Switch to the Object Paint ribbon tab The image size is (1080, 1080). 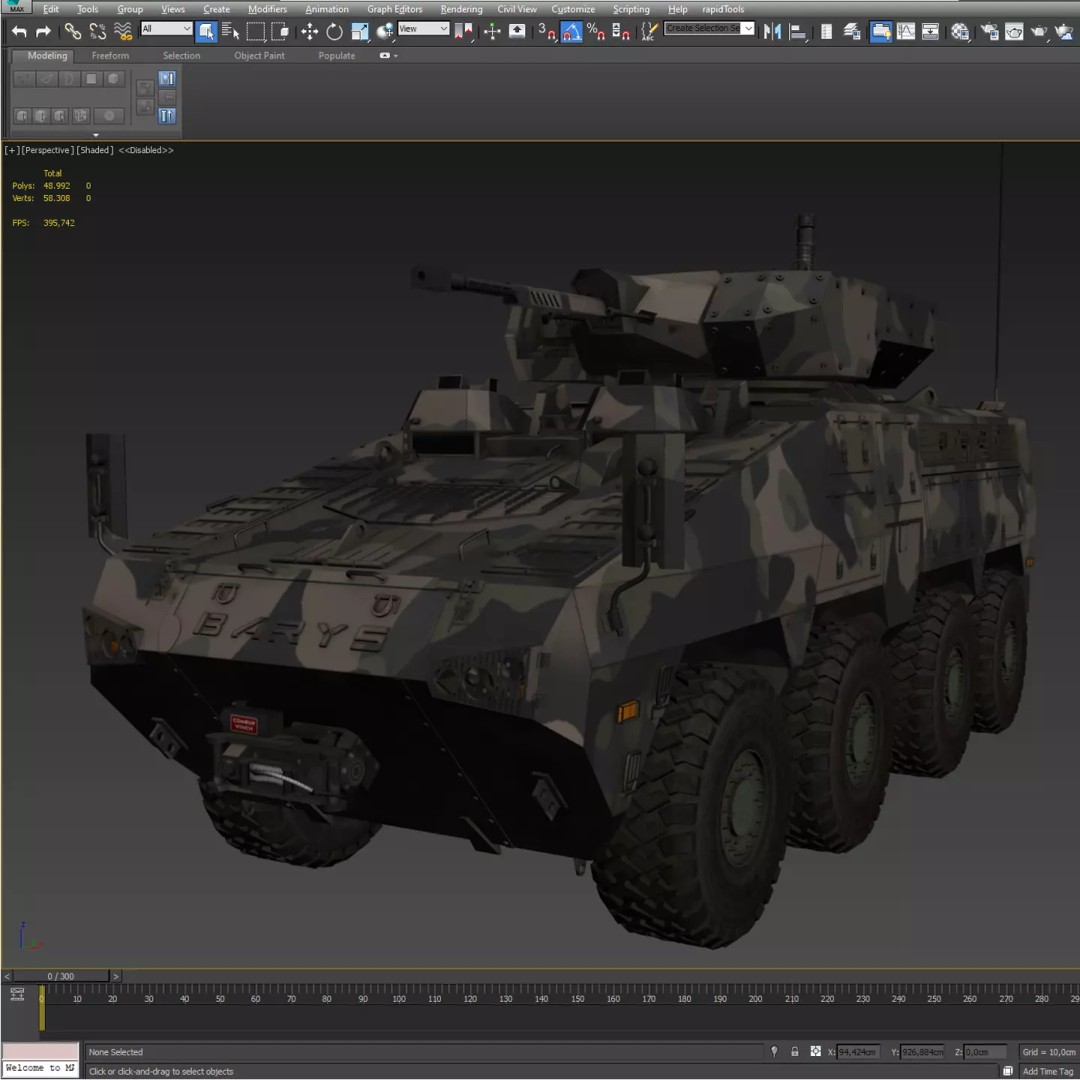coord(259,56)
